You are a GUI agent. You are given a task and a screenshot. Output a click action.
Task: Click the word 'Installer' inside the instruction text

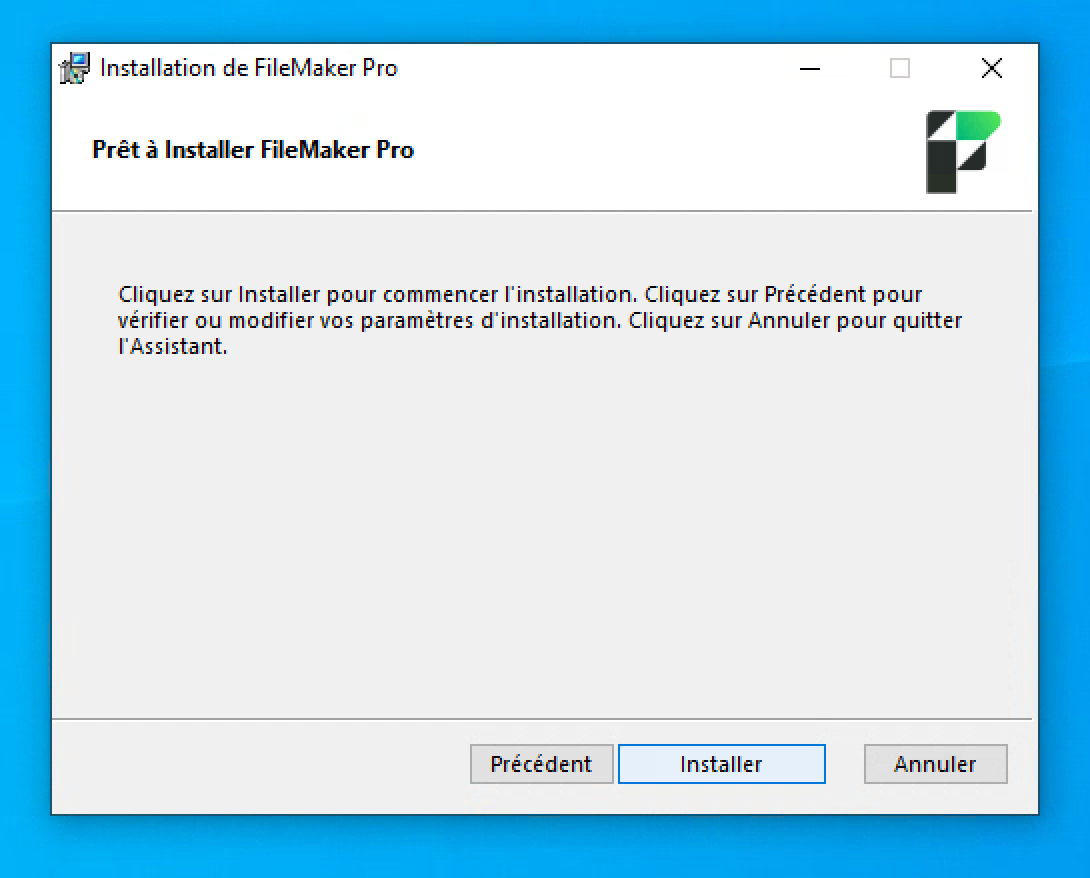click(x=279, y=295)
